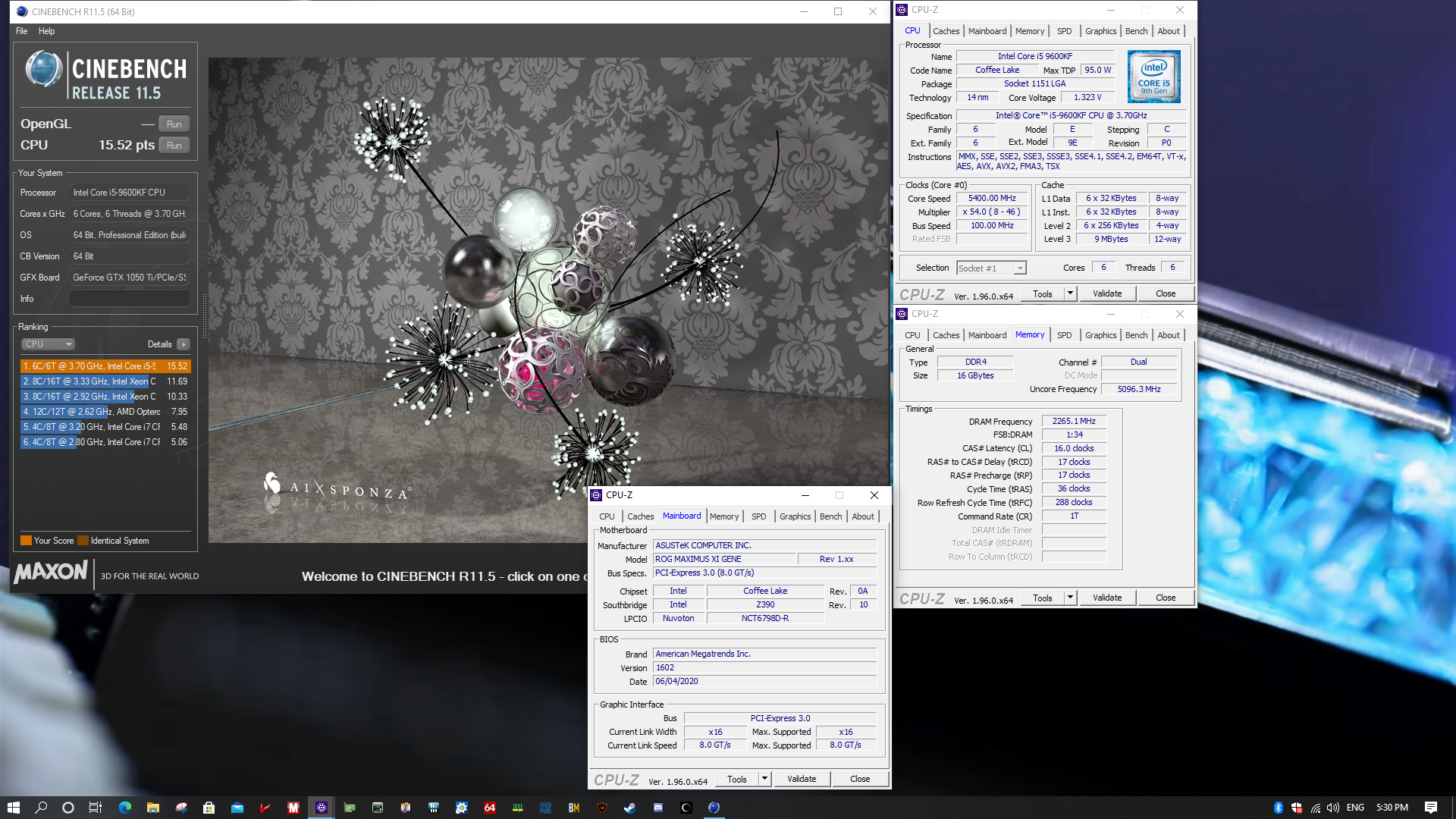Launch Microsoft Edge from the taskbar
The image size is (1456, 819).
click(x=125, y=808)
